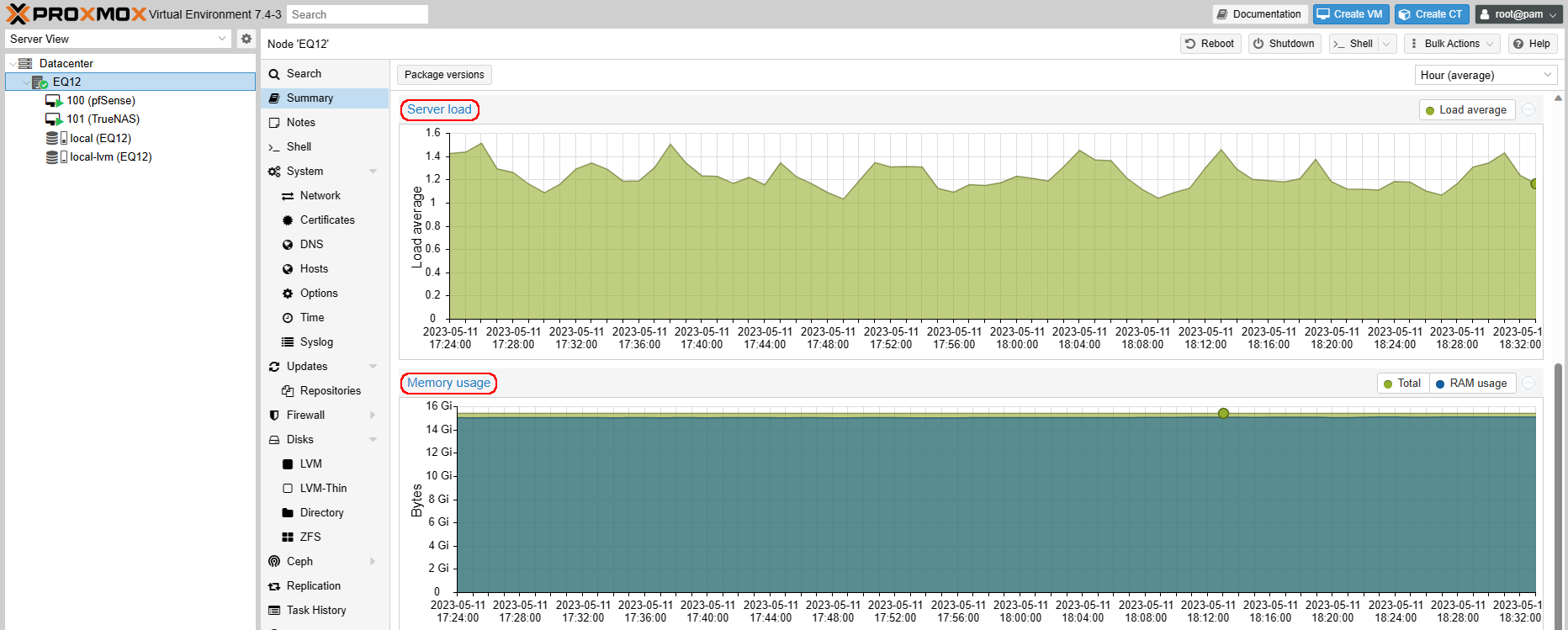
Task: Open the Hour (average) timeframe dropdown
Action: pos(1486,75)
